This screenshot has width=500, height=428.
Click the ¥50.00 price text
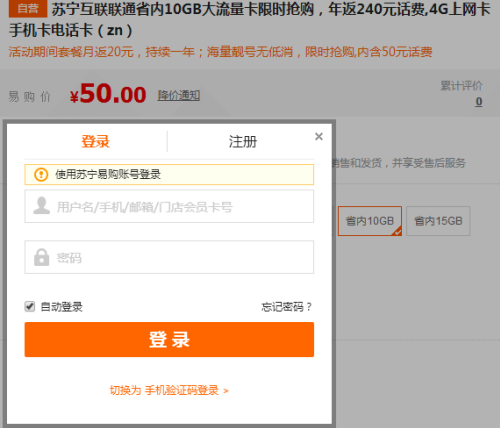click(108, 94)
